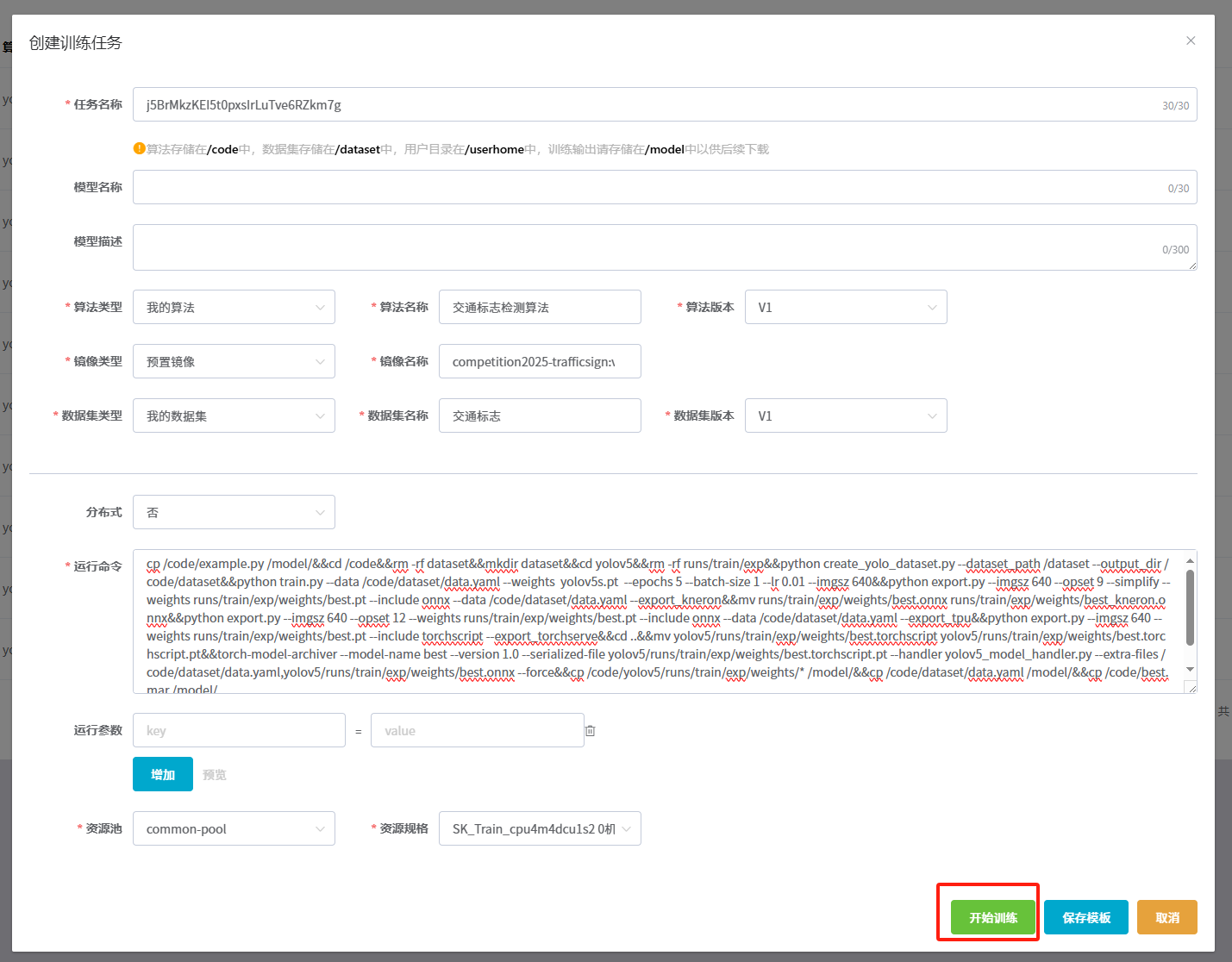Expand the 算法版本 V1 dropdown
1232x962 pixels.
click(845, 308)
